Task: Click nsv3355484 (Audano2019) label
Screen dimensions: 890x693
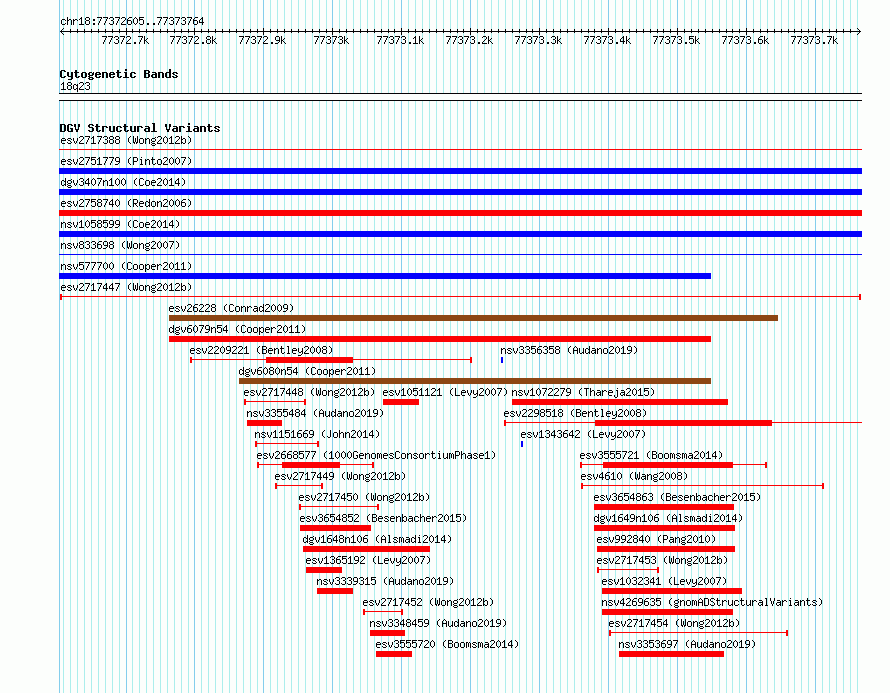Action: [x=315, y=413]
